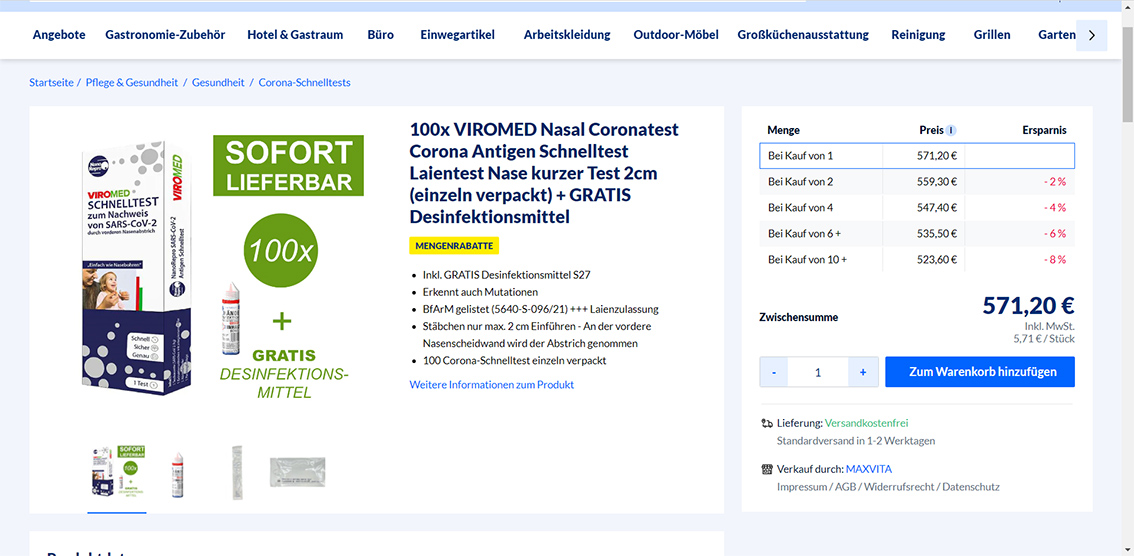Select first thumbnail with SOFORT LIEFERBAR image
This screenshot has width=1134, height=556.
tap(117, 472)
